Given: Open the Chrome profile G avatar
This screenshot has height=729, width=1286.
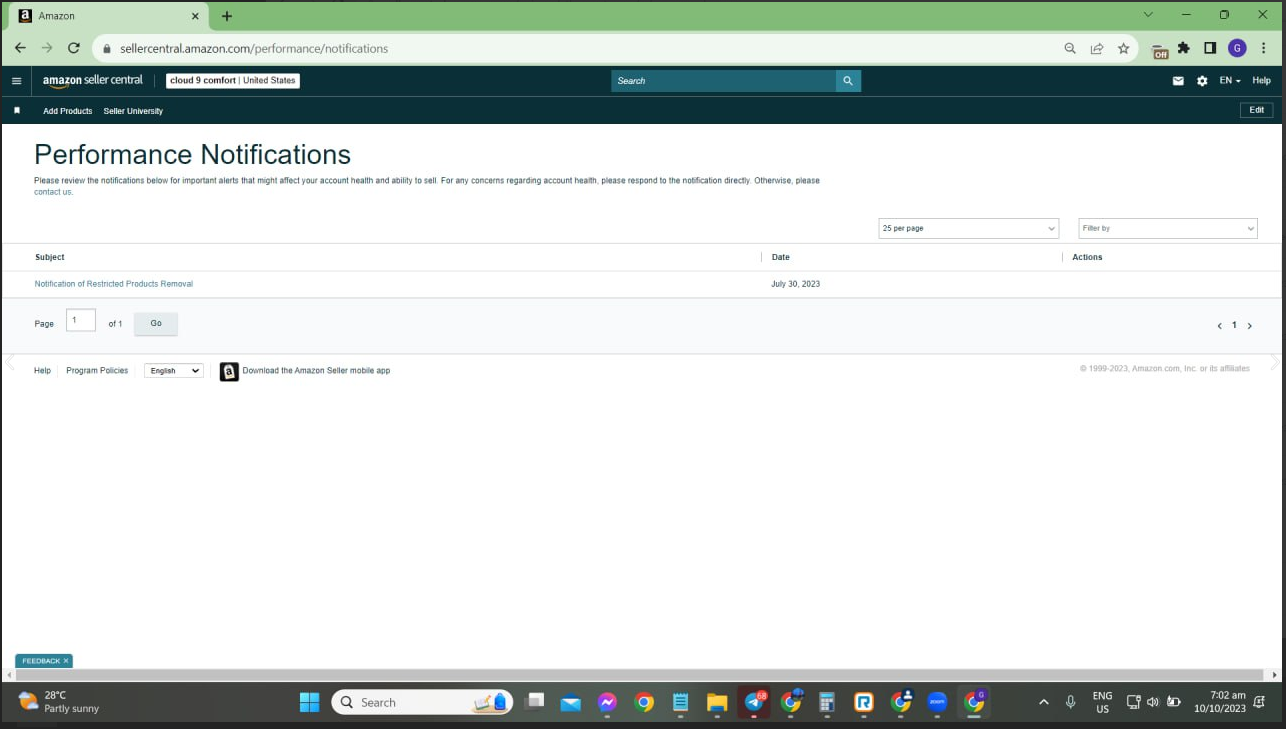Looking at the screenshot, I should click(1237, 48).
